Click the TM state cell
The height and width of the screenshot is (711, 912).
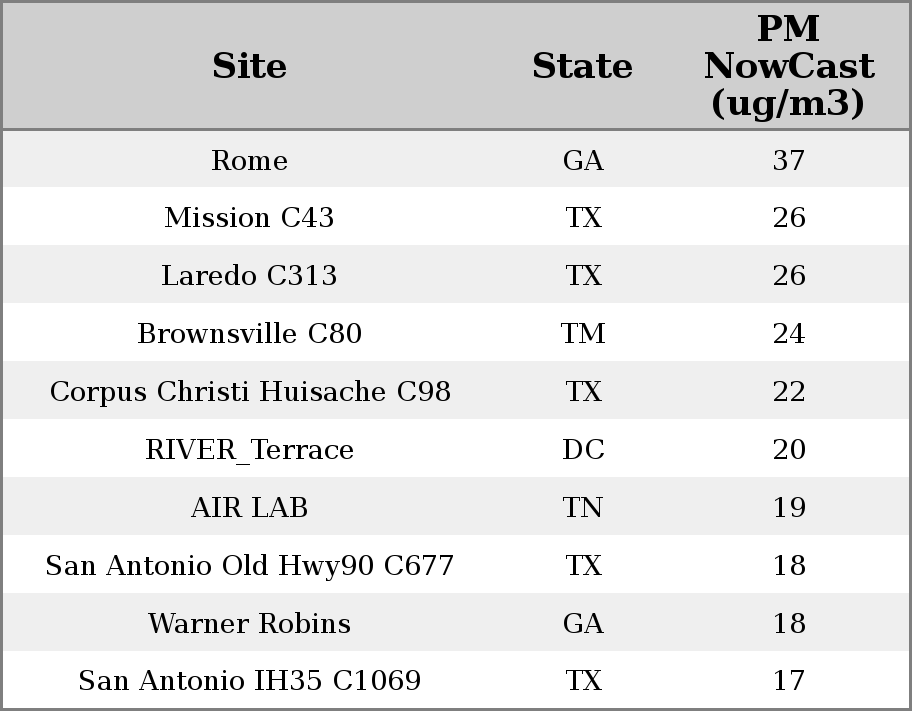583,333
